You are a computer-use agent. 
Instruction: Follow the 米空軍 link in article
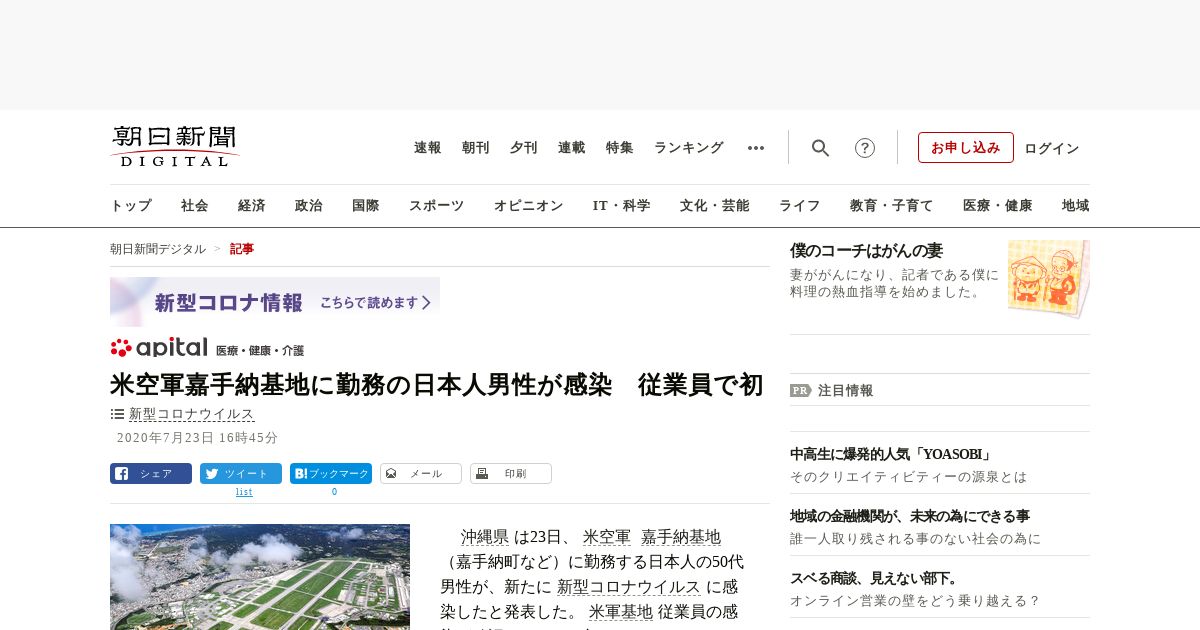point(607,537)
